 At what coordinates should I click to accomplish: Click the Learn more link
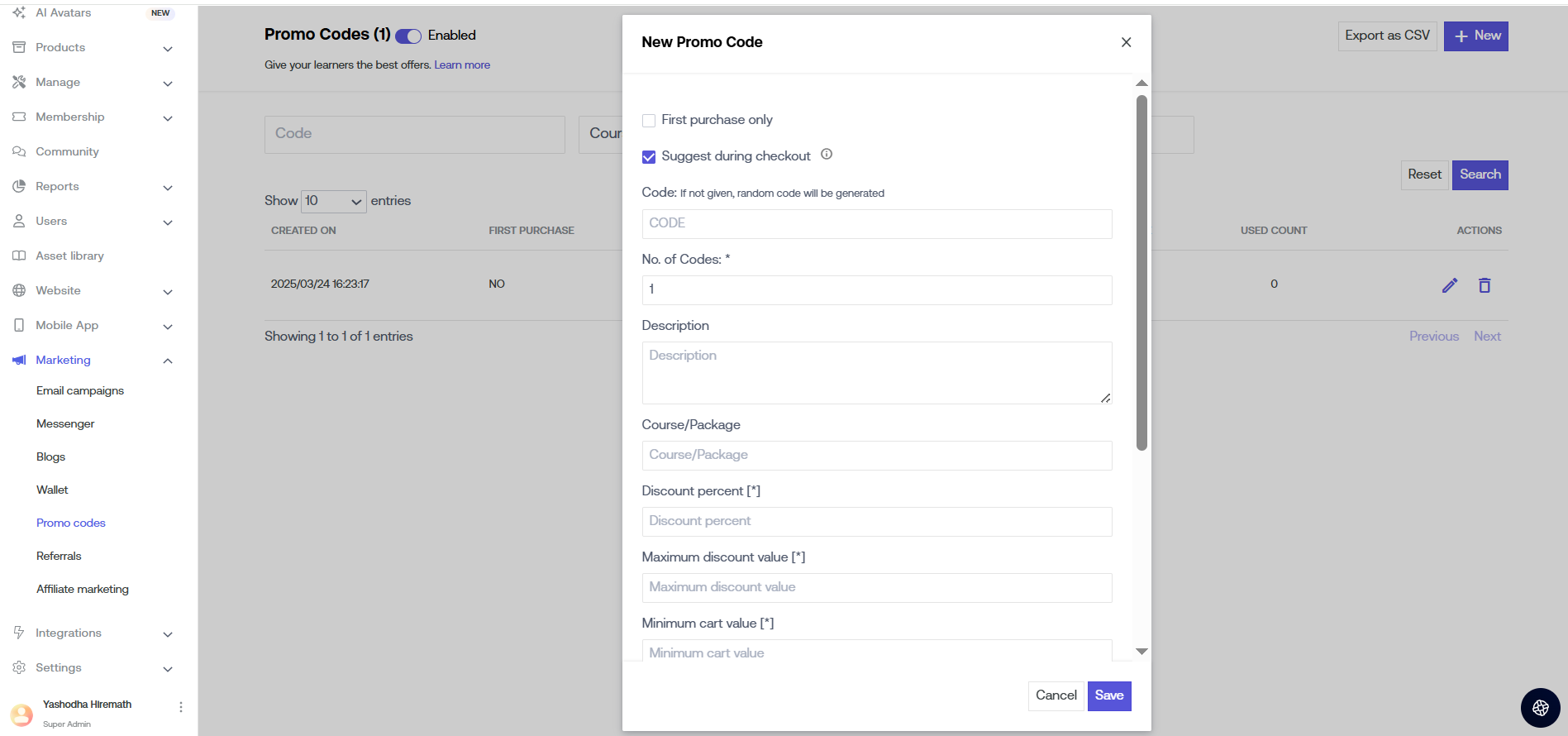click(462, 65)
